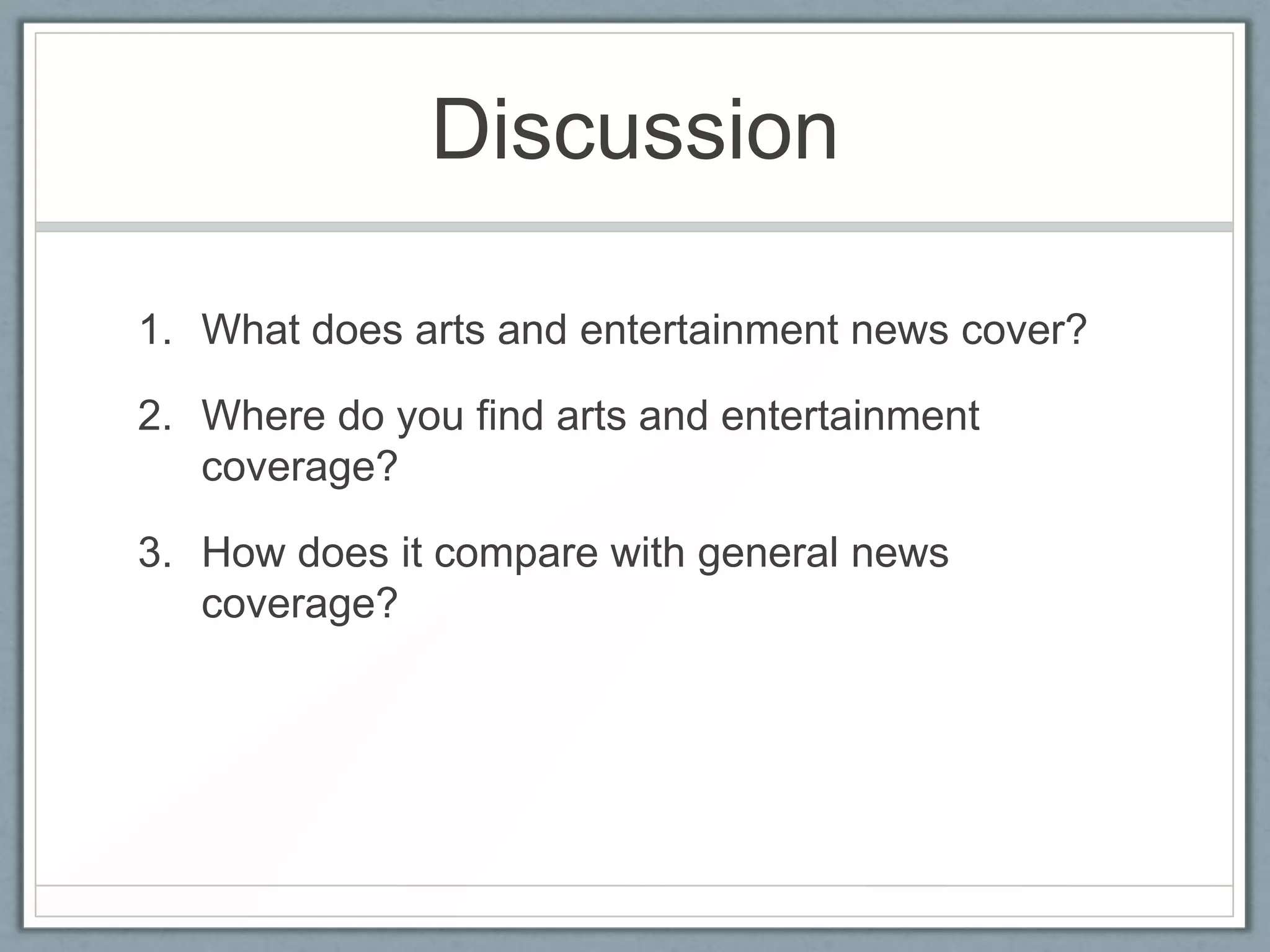Click coverage? at end of question two

pyautogui.click(x=299, y=466)
